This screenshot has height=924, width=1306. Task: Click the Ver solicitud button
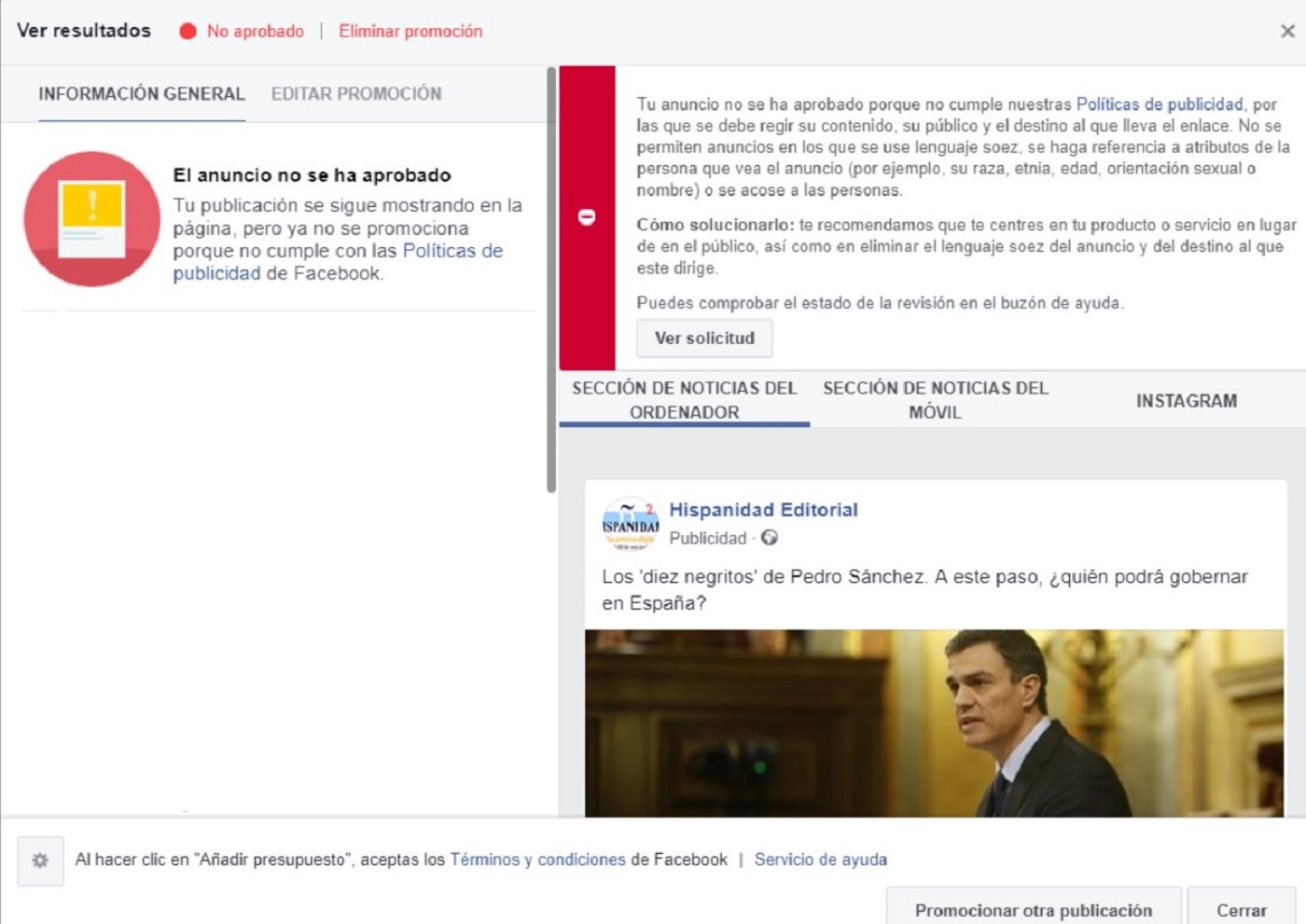[704, 338]
